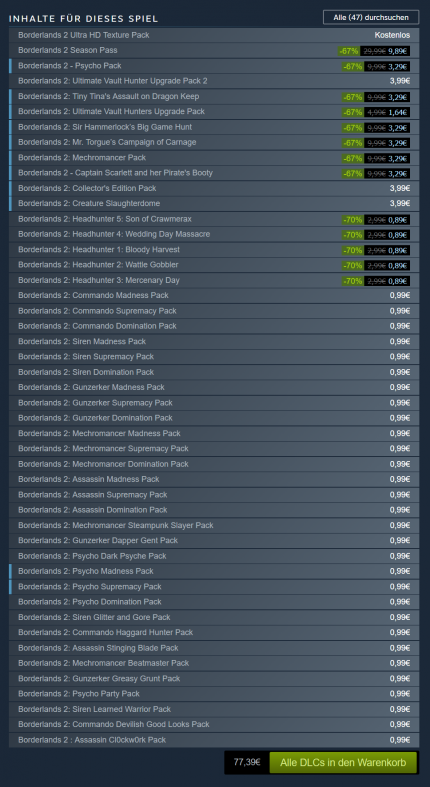The width and height of the screenshot is (430, 787).
Task: Open Psycho Madness Pack row
Action: [214, 571]
